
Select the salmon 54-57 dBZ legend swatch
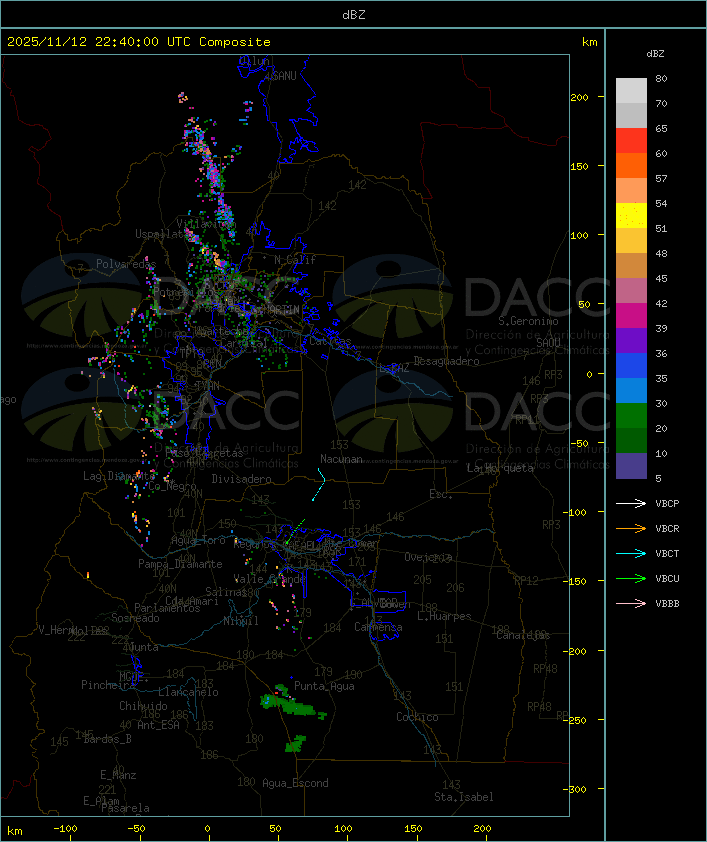[631, 191]
